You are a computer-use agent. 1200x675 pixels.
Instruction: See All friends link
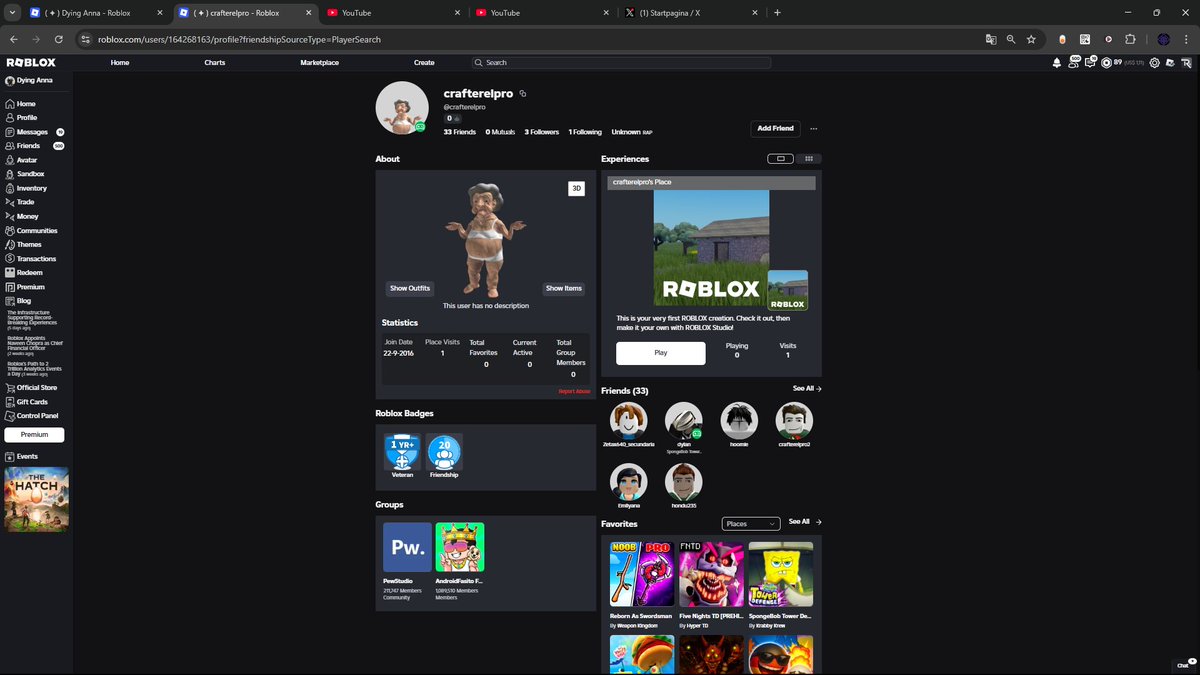[x=807, y=388]
